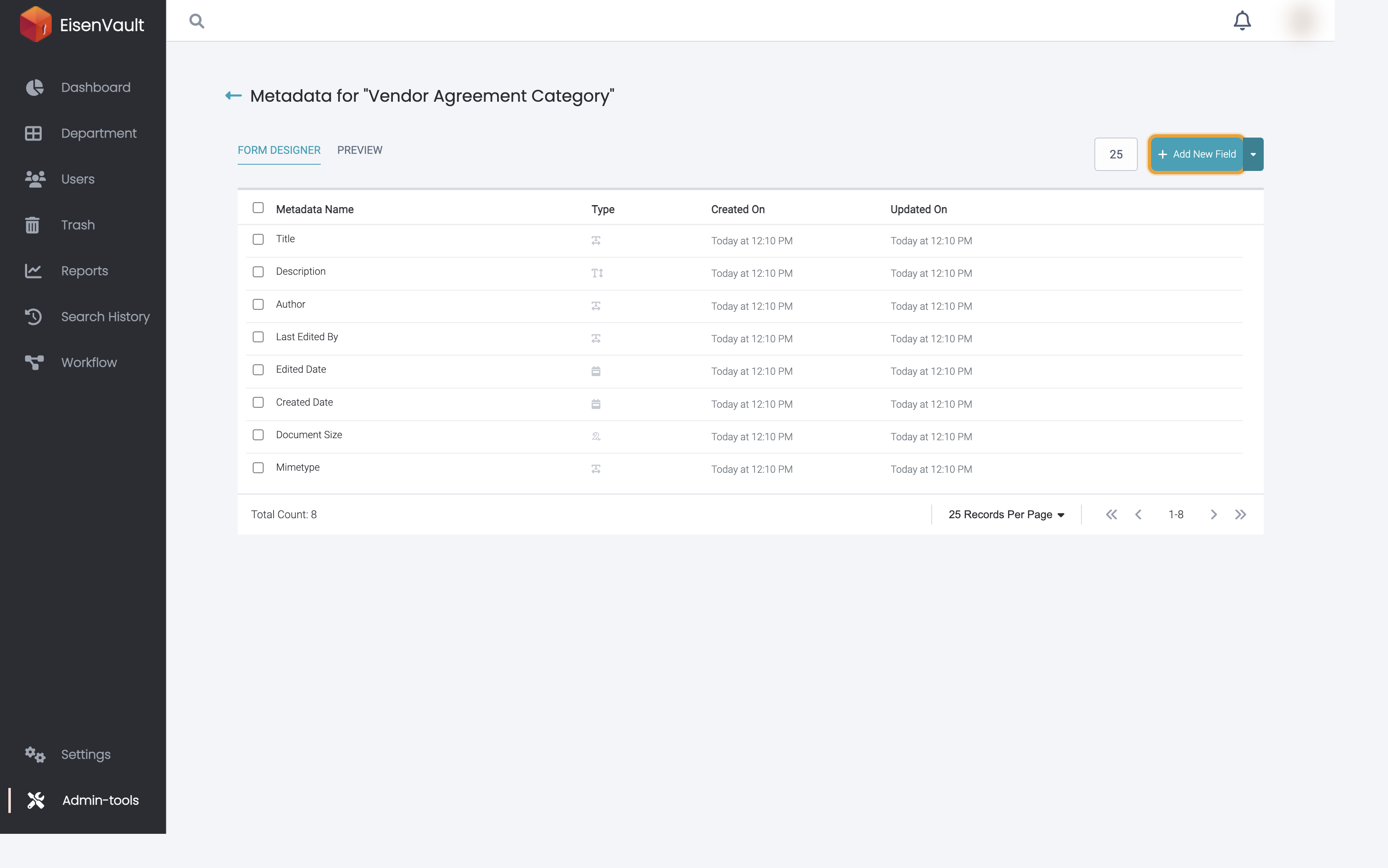Screen dimensions: 1388x868
Task: Check the Author row checkbox
Action: (x=258, y=304)
